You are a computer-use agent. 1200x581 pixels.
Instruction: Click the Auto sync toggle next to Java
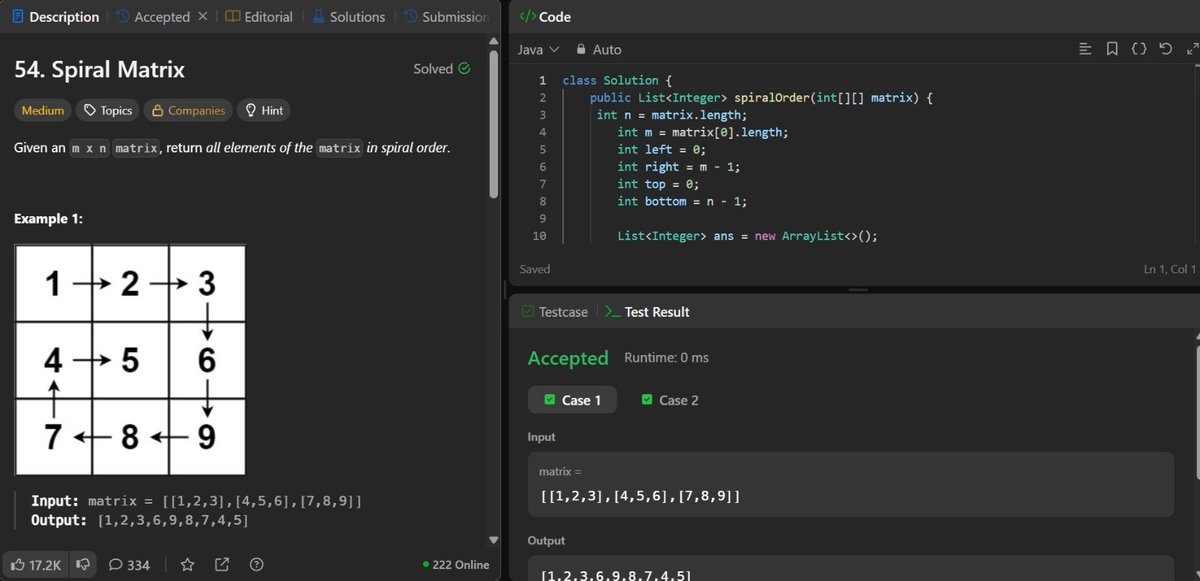tap(599, 49)
